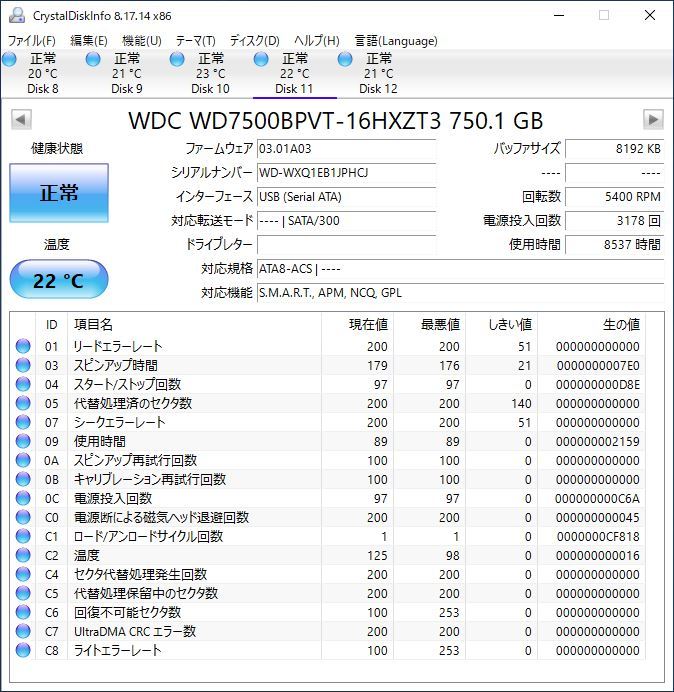The width and height of the screenshot is (674, 692).
Task: Click the 対応規格 field ATA8-ACS
Action: [461, 268]
